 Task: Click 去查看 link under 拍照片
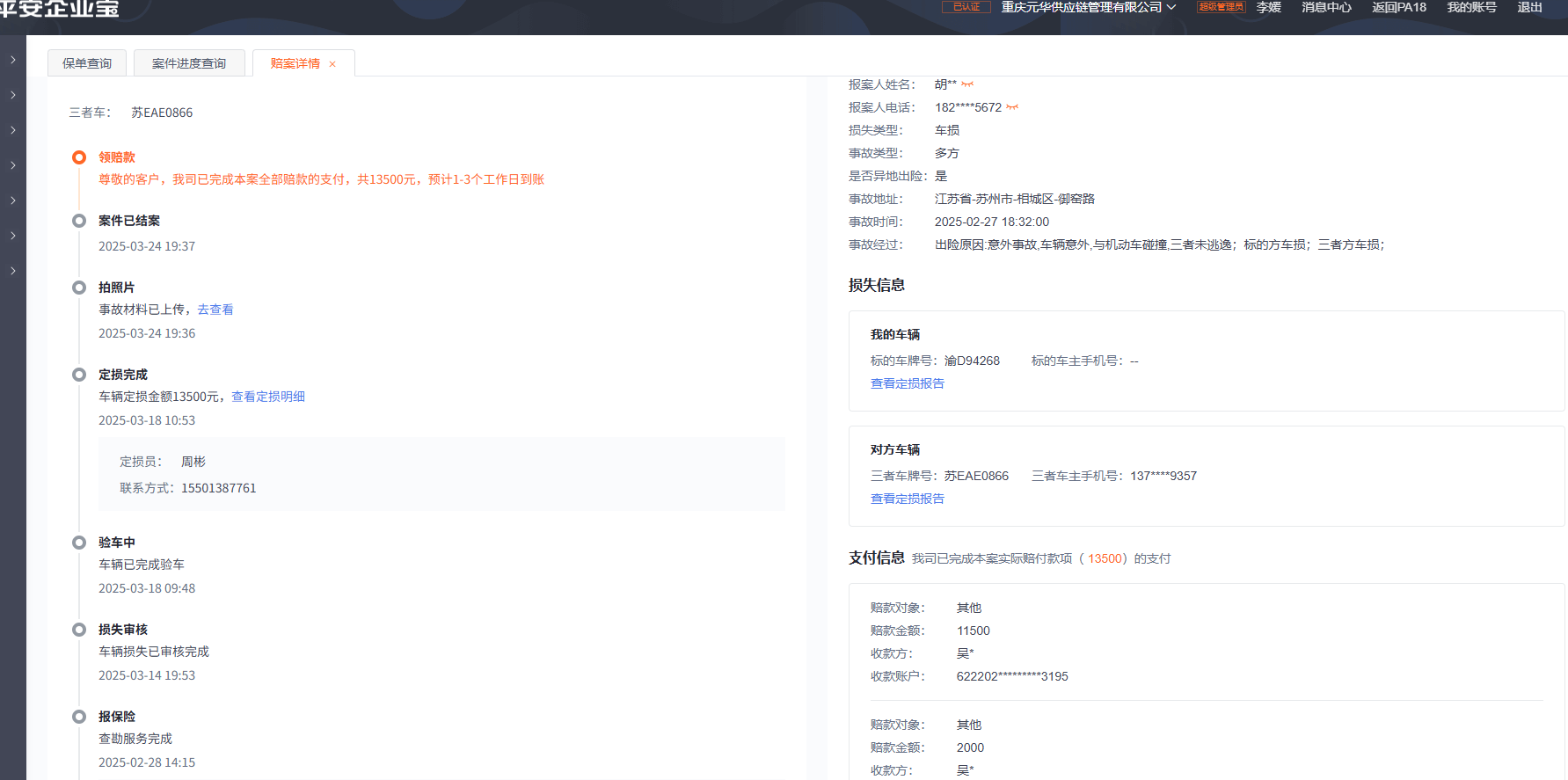point(215,310)
